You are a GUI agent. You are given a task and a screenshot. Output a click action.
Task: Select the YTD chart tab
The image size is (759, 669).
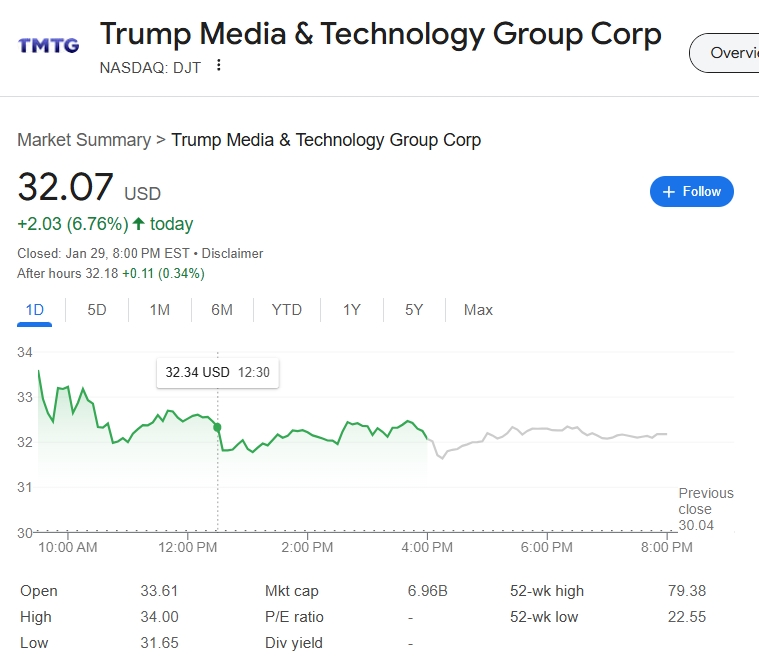pos(287,310)
